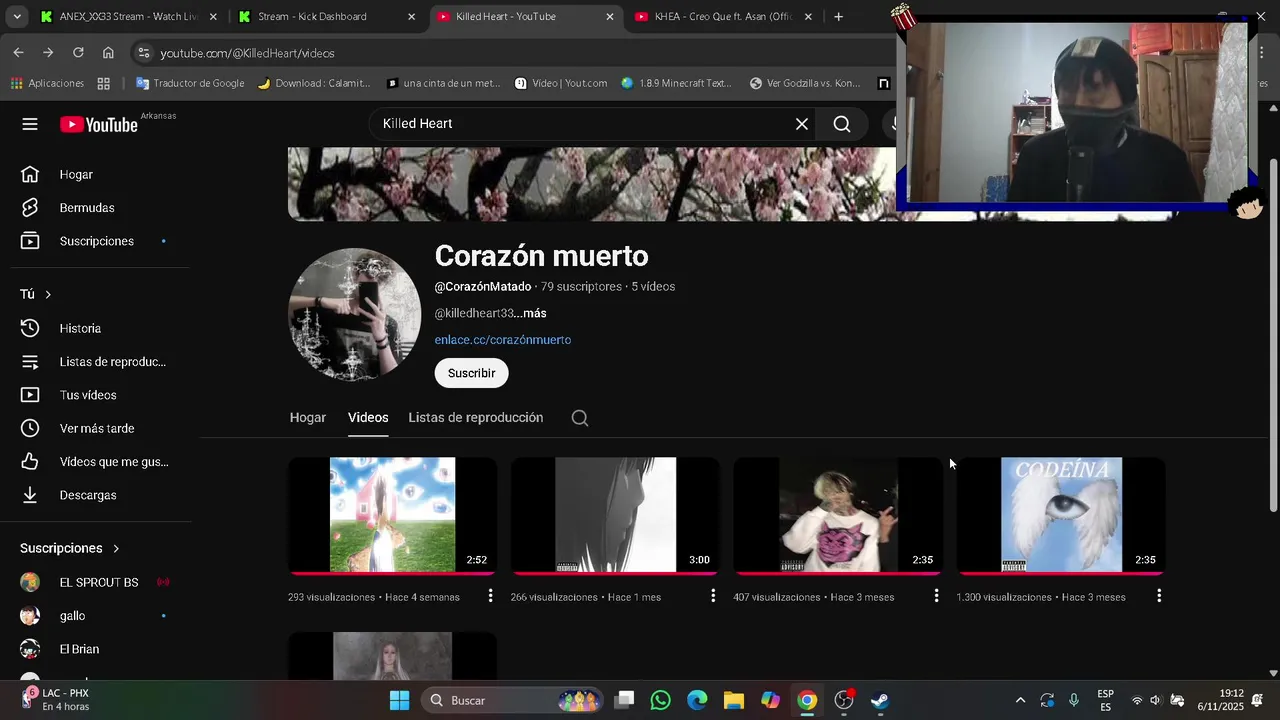This screenshot has height=720, width=1280.
Task: Click the channel profile avatar
Action: [355, 314]
